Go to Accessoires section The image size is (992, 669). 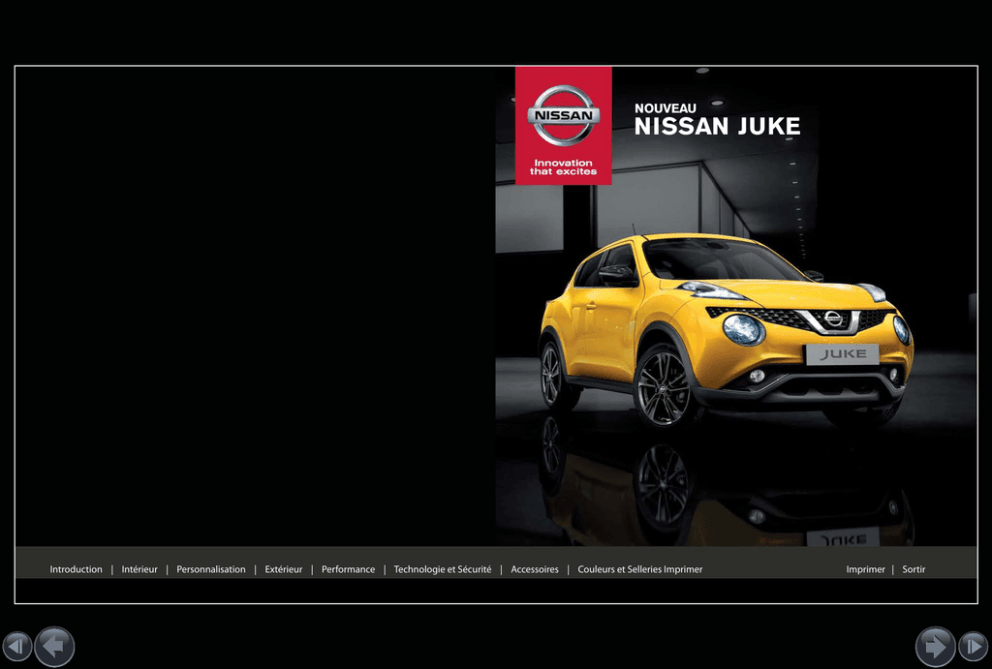click(535, 569)
